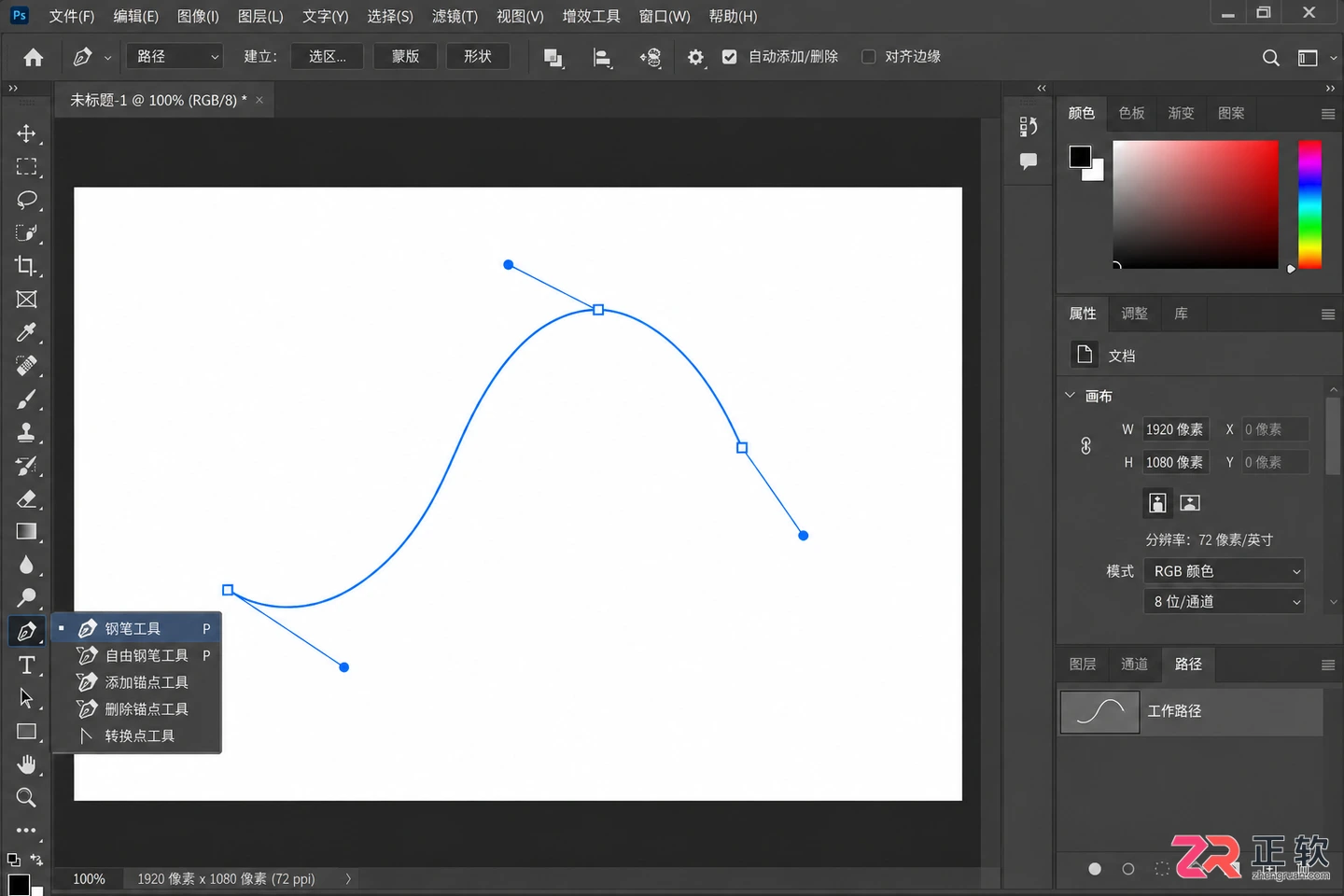The width and height of the screenshot is (1344, 896).
Task: Open the 8 位/通道 bit depth dropdown
Action: pos(1224,602)
